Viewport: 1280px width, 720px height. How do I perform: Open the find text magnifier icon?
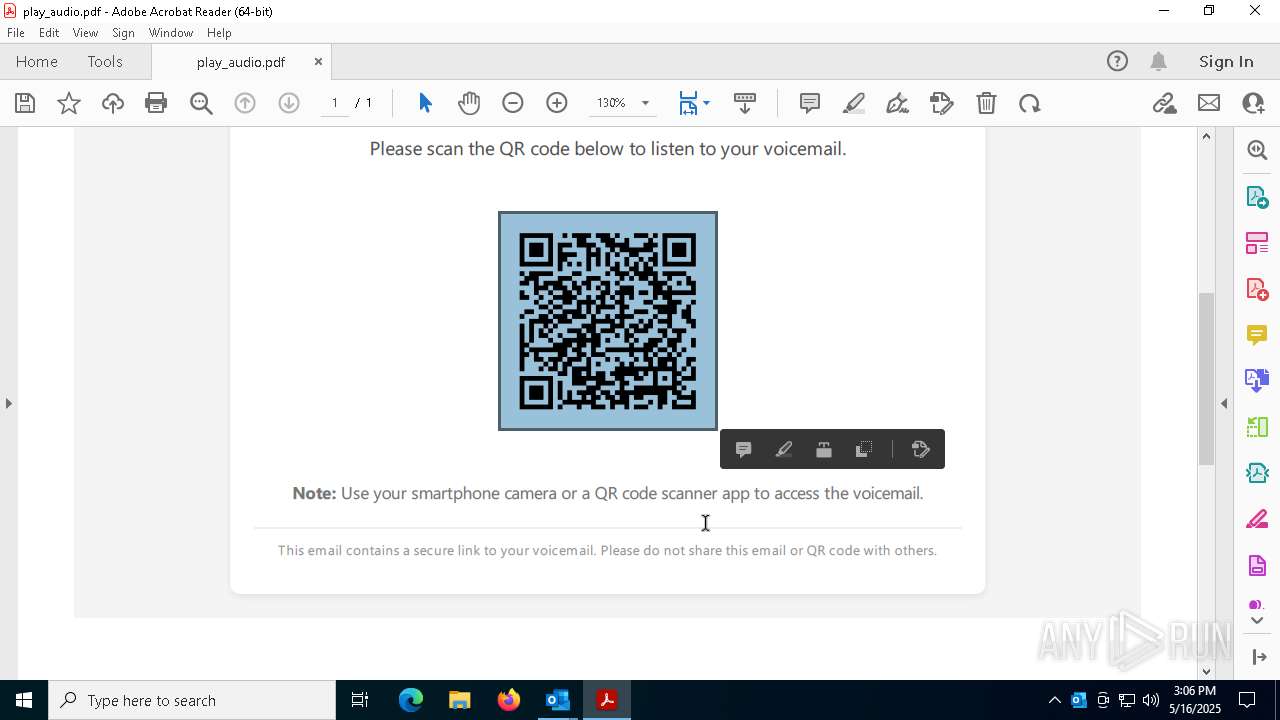tap(201, 103)
